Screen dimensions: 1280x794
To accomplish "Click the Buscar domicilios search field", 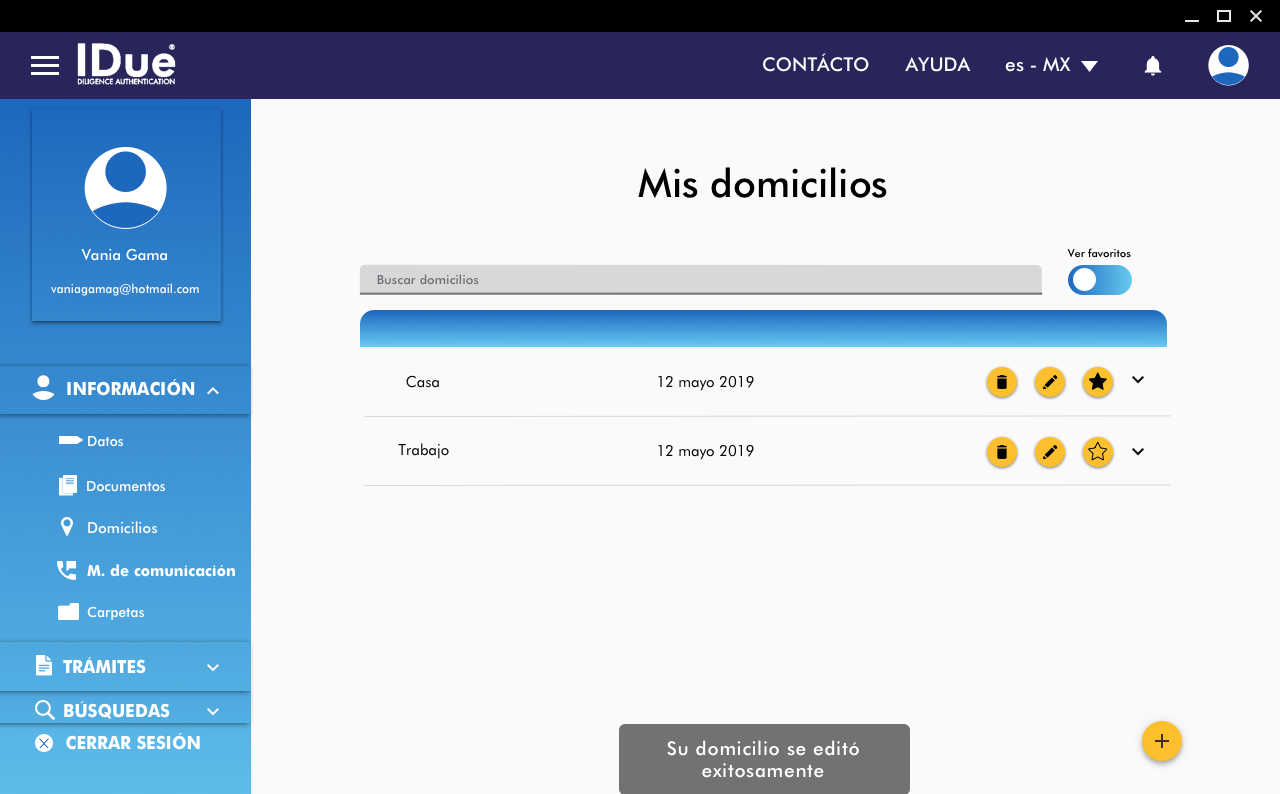I will point(700,280).
